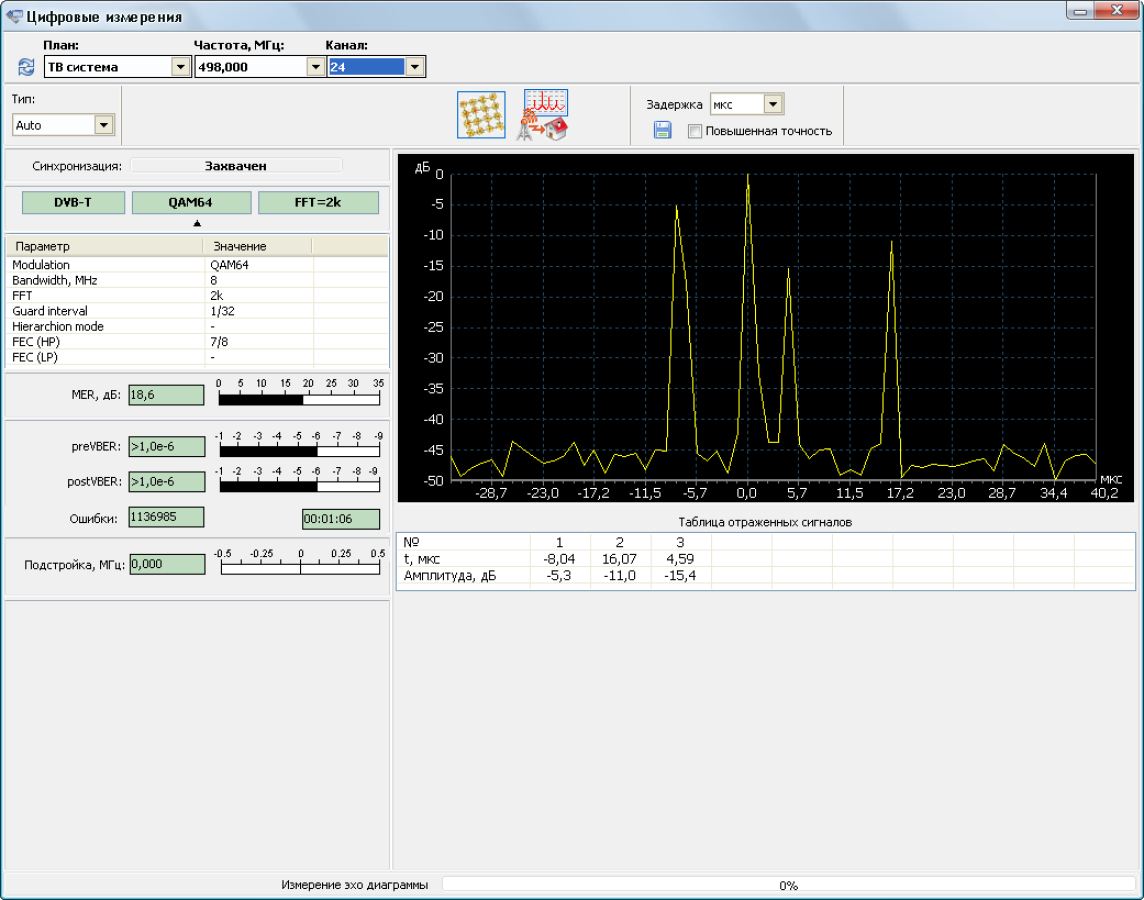
Task: Enable the Повышенная точность checkbox
Action: click(695, 131)
